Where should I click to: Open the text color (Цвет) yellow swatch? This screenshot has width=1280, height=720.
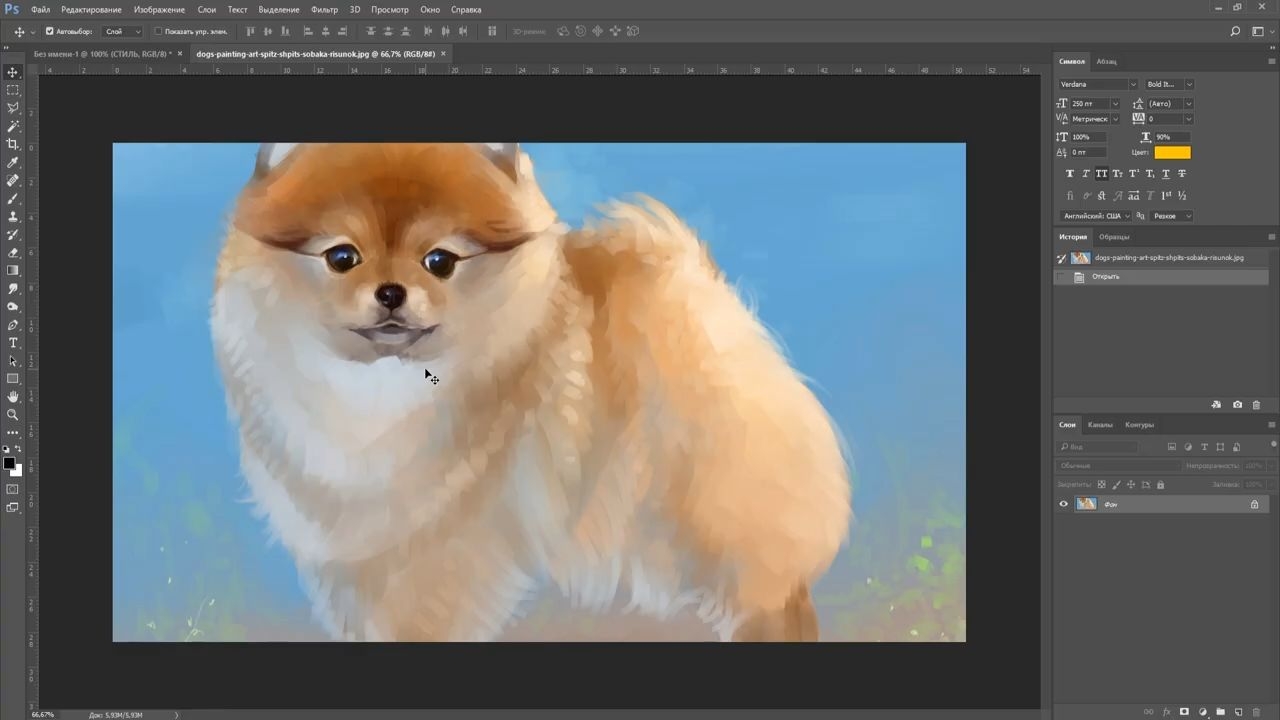click(1173, 153)
